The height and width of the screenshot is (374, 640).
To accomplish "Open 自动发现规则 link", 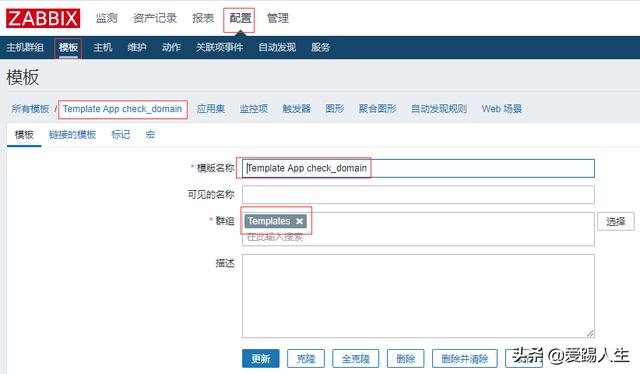I will pyautogui.click(x=439, y=109).
